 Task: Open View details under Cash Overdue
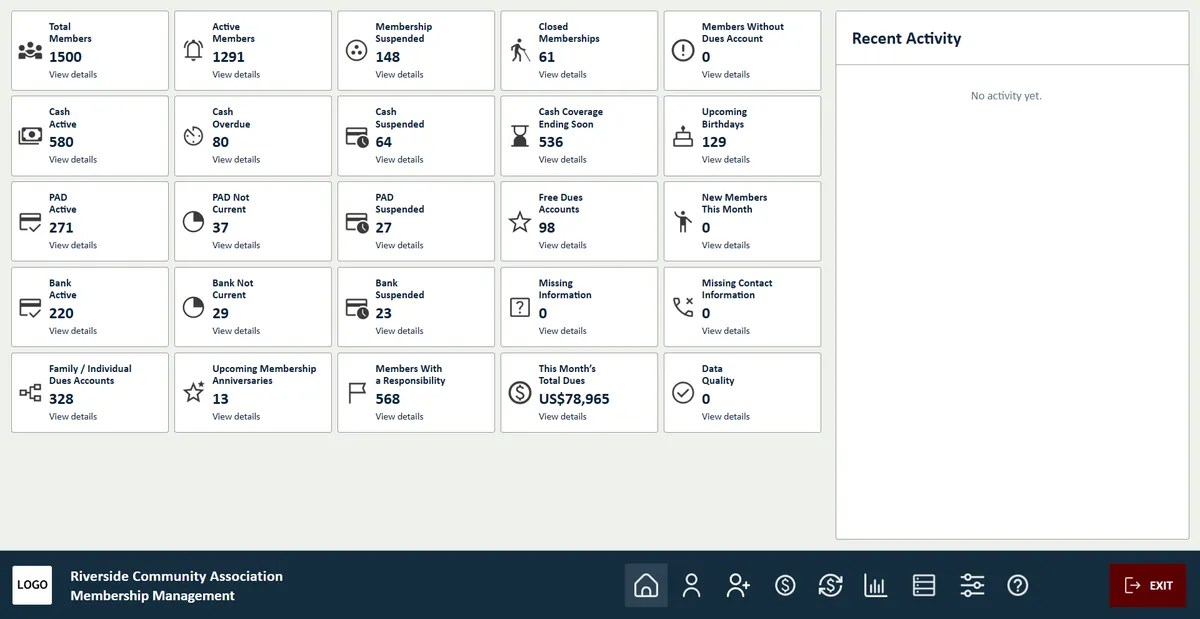click(x=236, y=160)
